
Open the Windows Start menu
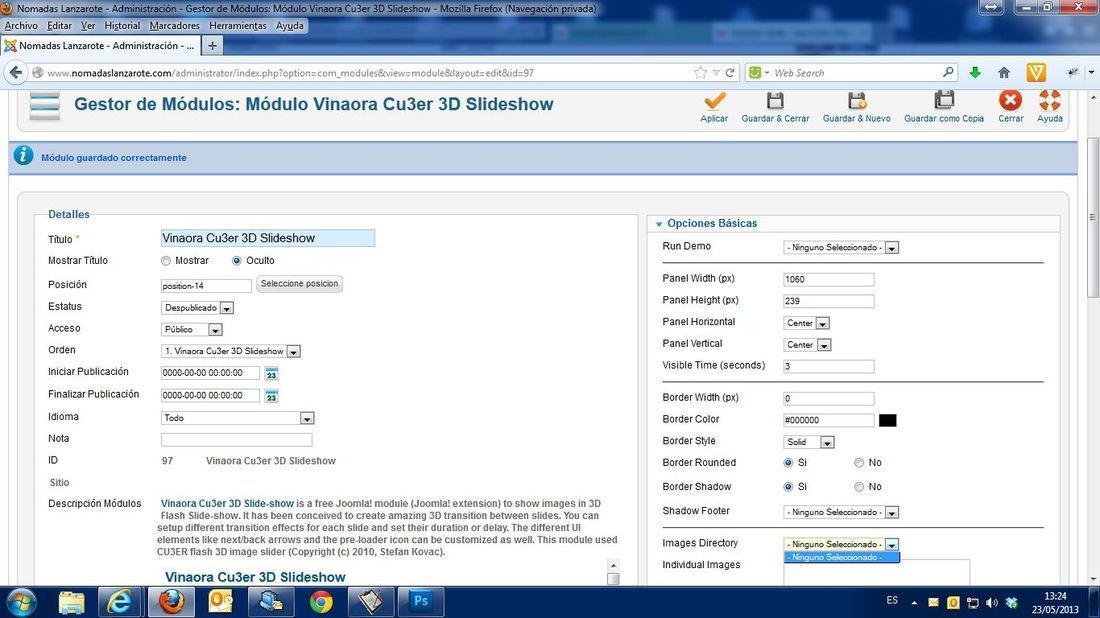pos(21,602)
